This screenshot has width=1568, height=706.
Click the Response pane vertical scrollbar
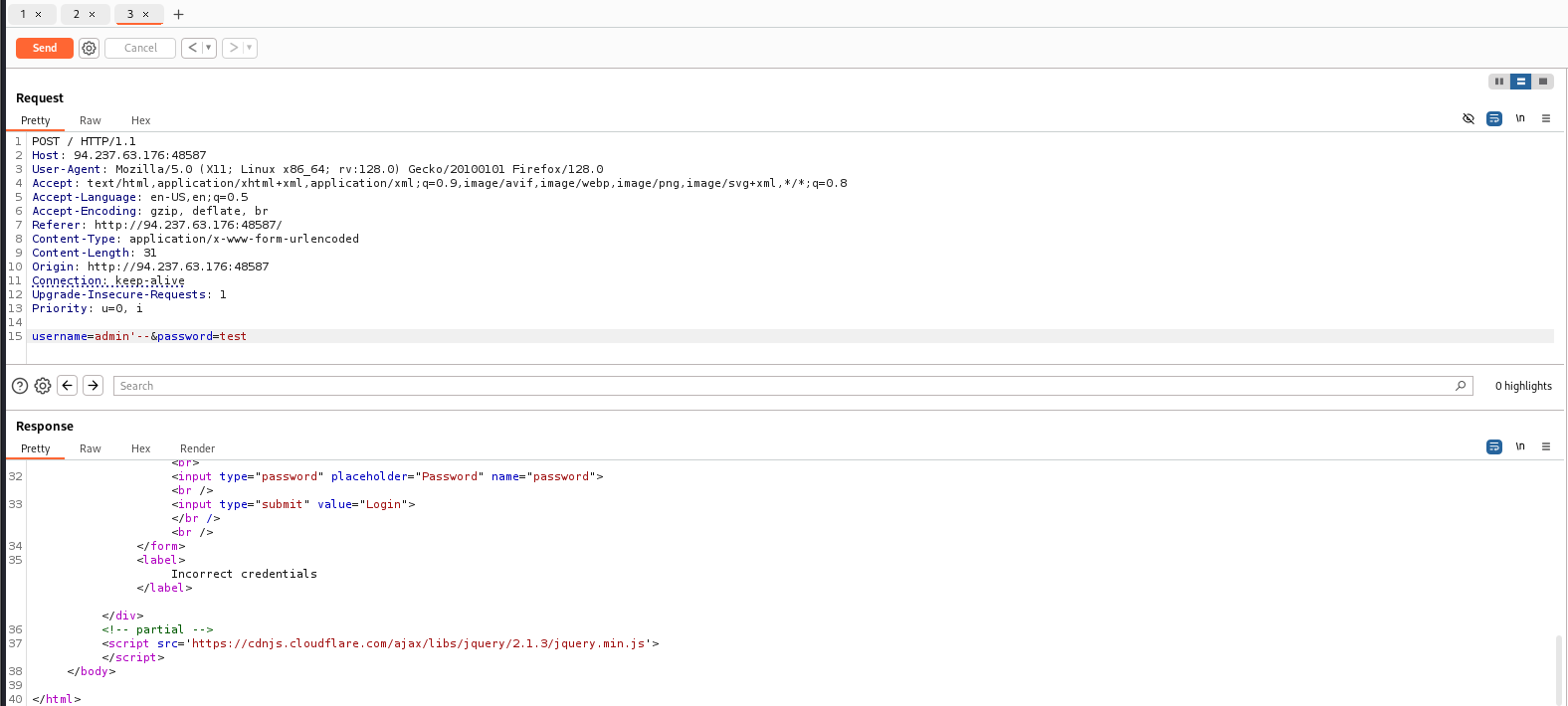pyautogui.click(x=1559, y=666)
